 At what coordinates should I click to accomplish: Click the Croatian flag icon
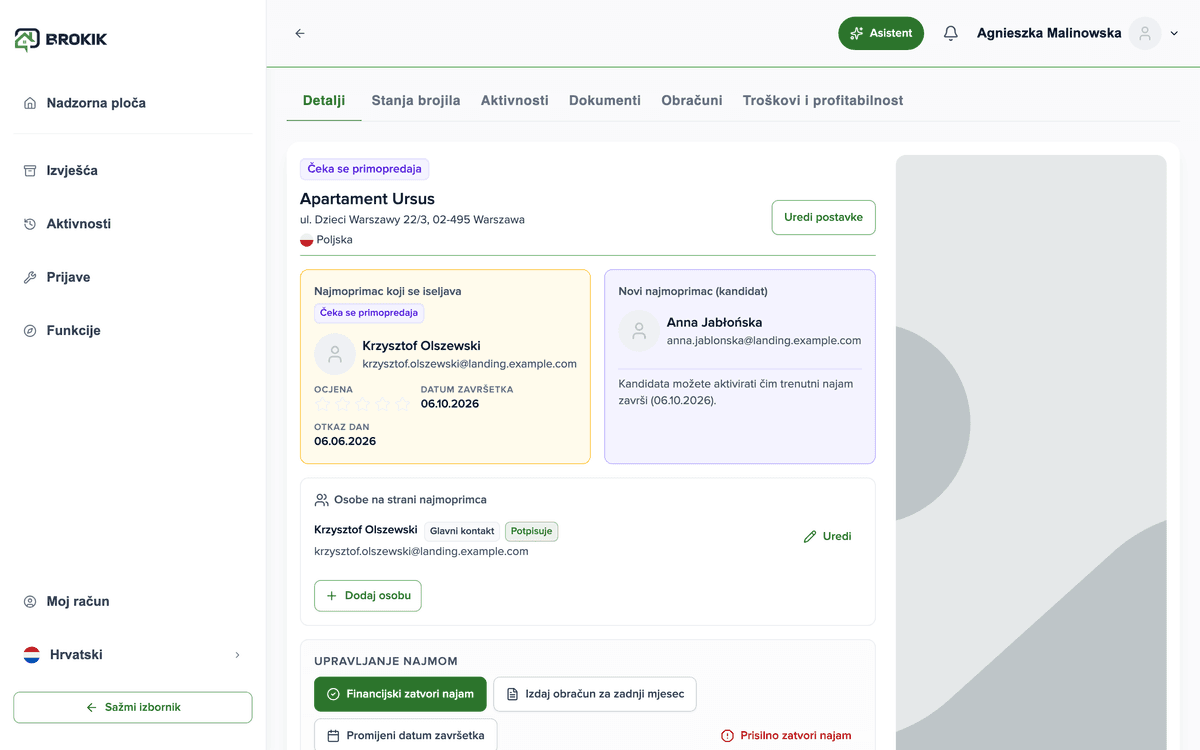pos(32,655)
